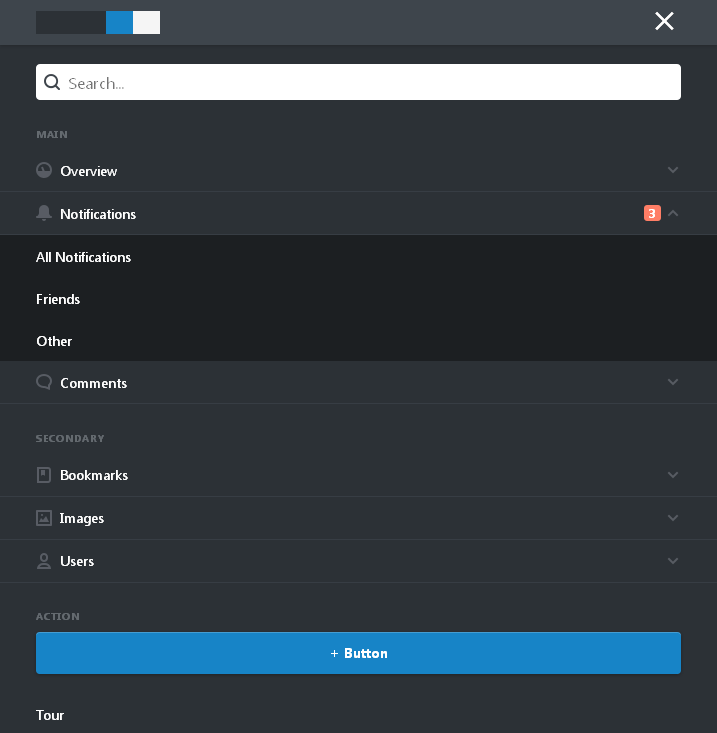Expand the Users chevron arrow
The height and width of the screenshot is (733, 717).
pyautogui.click(x=673, y=561)
